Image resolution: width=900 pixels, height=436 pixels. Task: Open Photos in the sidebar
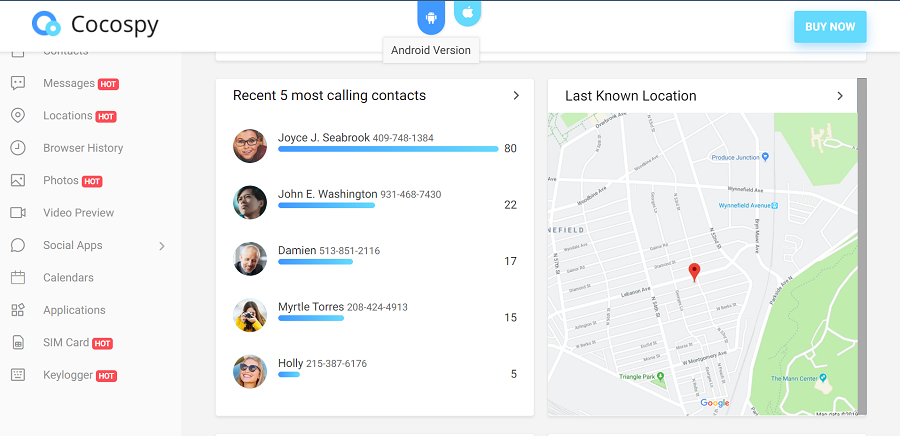[61, 180]
